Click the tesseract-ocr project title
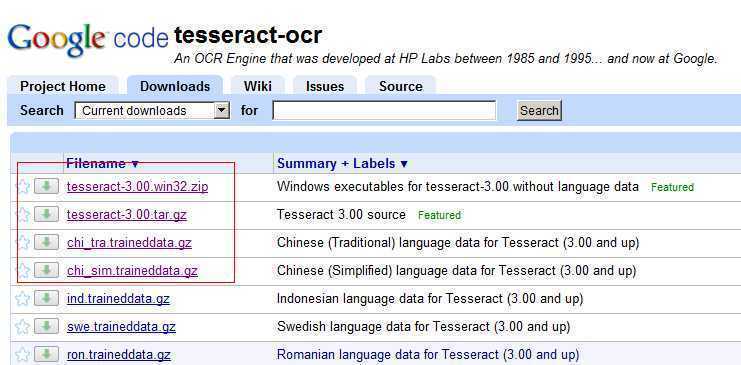This screenshot has width=741, height=365. pyautogui.click(x=248, y=35)
